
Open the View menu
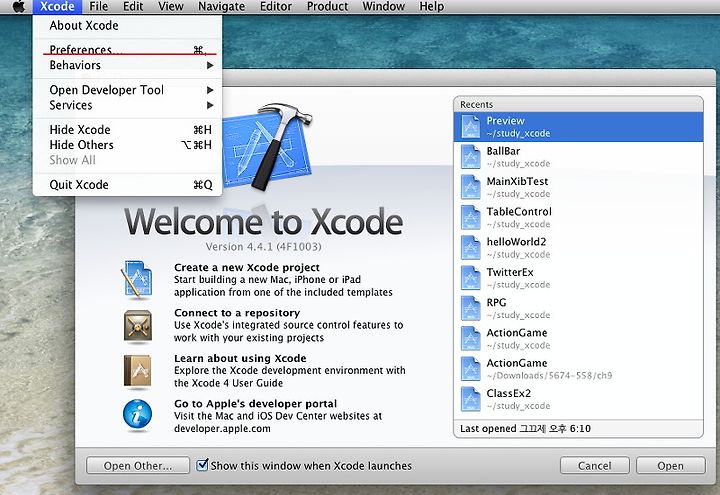pos(170,6)
